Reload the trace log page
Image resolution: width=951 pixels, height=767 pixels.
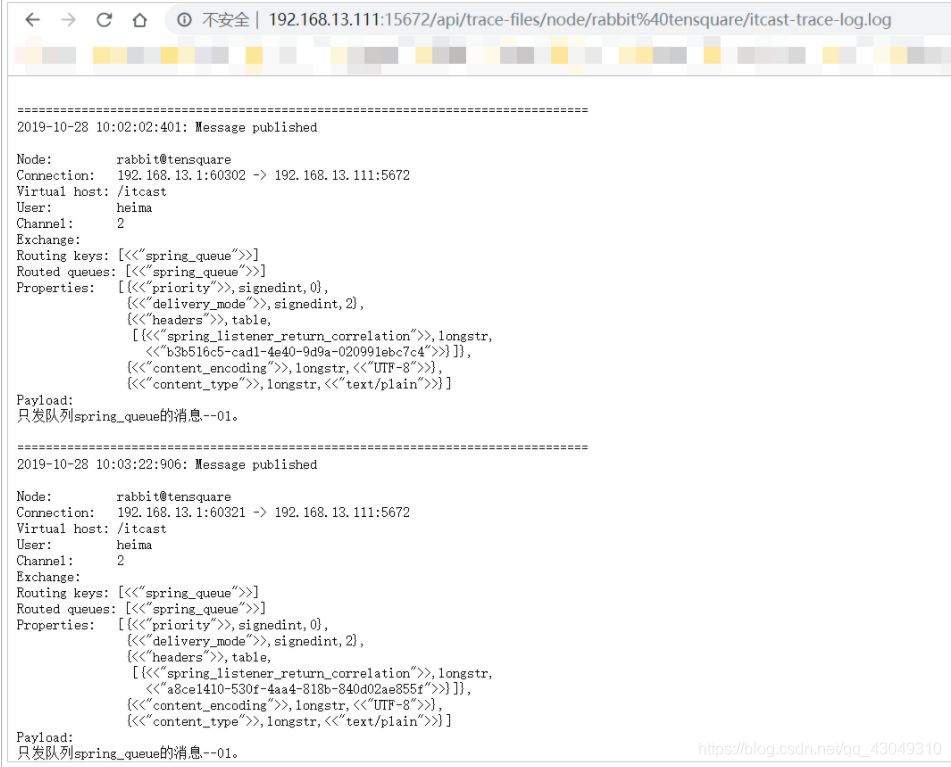[104, 20]
